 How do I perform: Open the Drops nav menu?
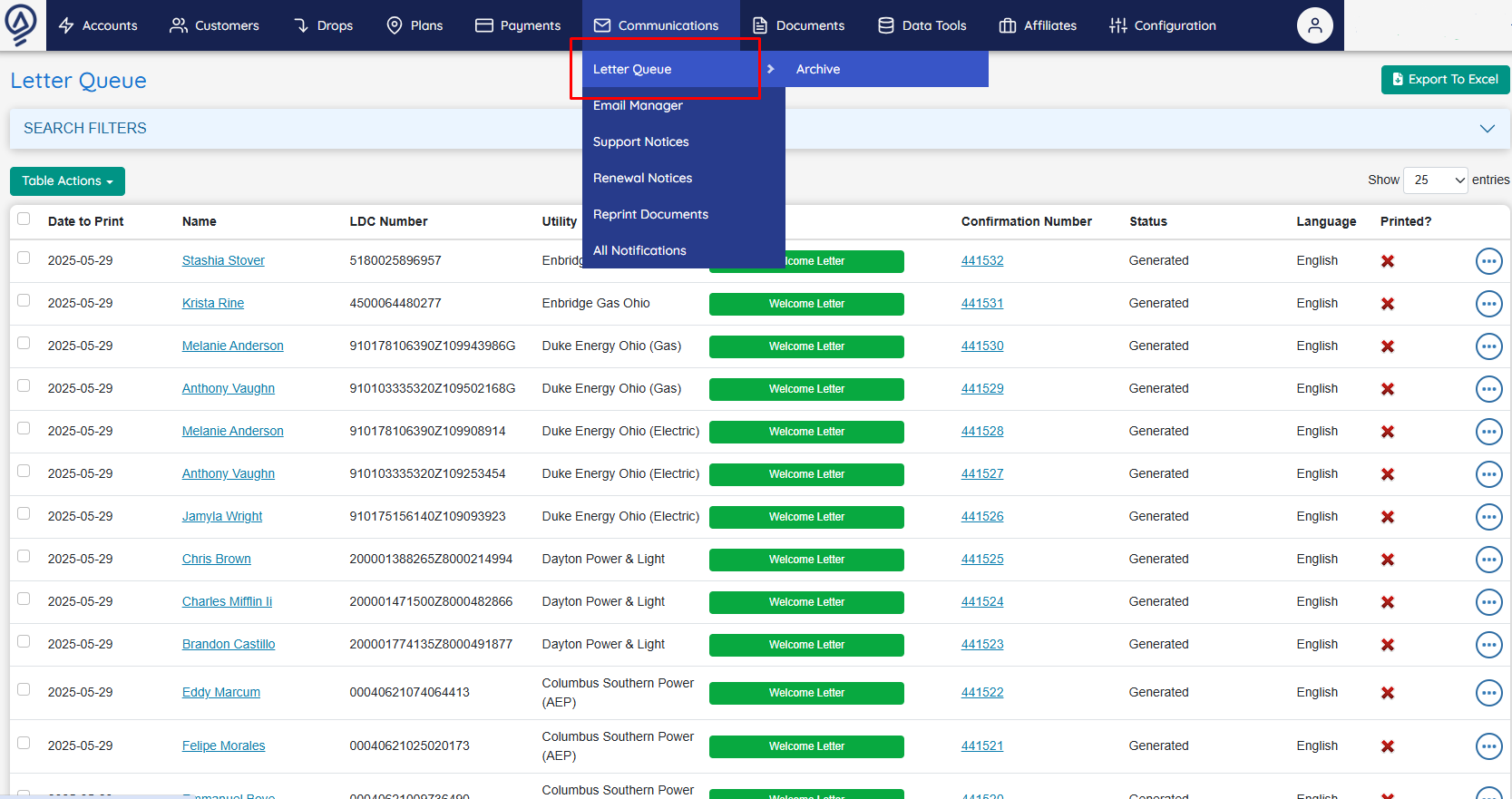point(323,25)
